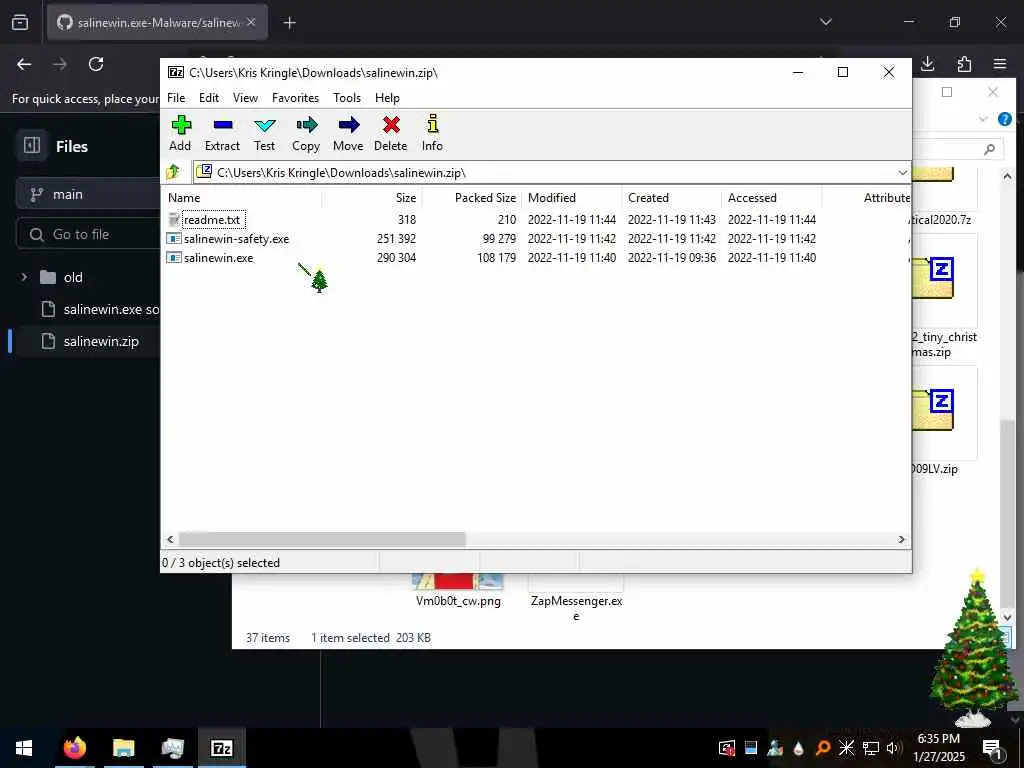The width and height of the screenshot is (1024, 768).
Task: Open the Firefox View icon
Action: click(20, 22)
